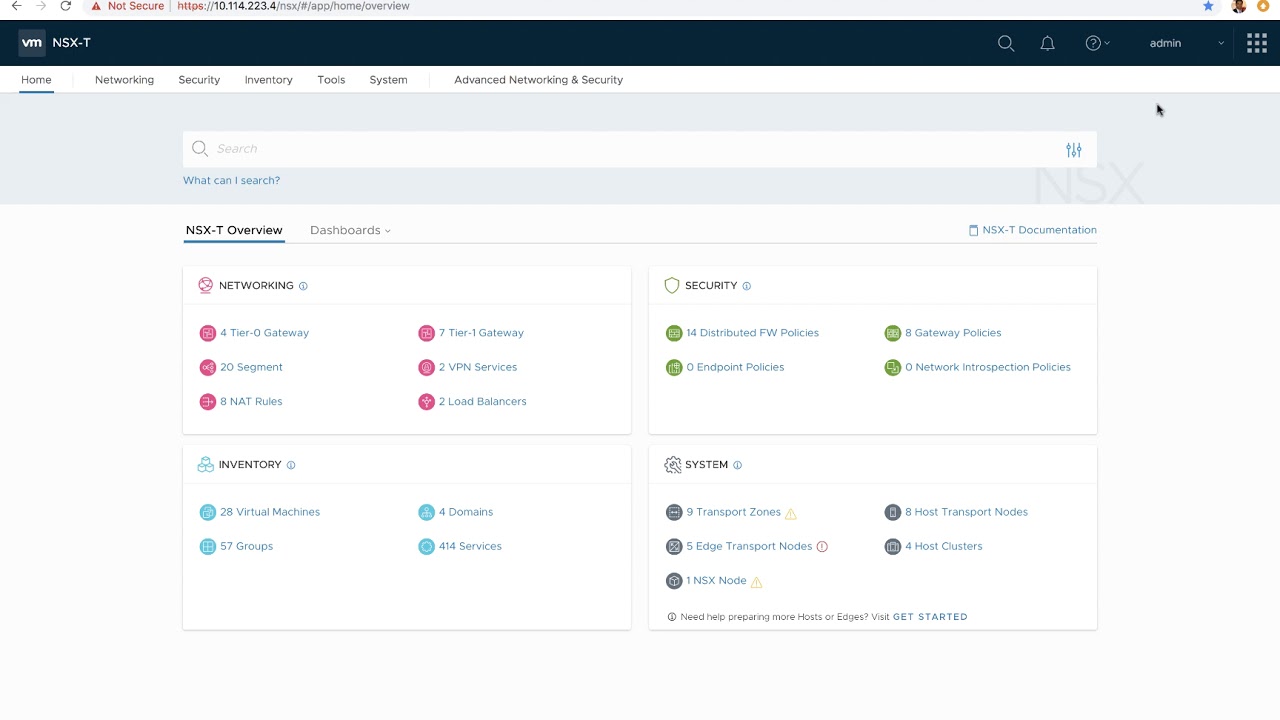This screenshot has height=720, width=1280.
Task: Open the 14 Distributed FW Policies link
Action: click(752, 333)
